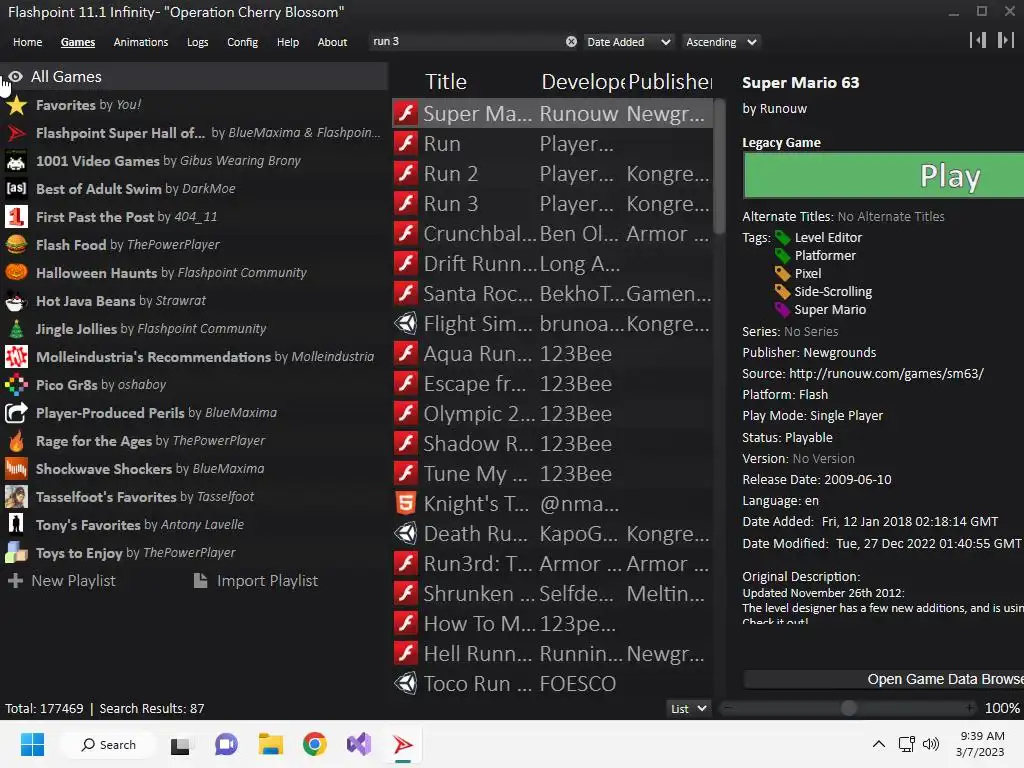Click the taskbar Search box
Screen dimensions: 1024x768
[108, 744]
